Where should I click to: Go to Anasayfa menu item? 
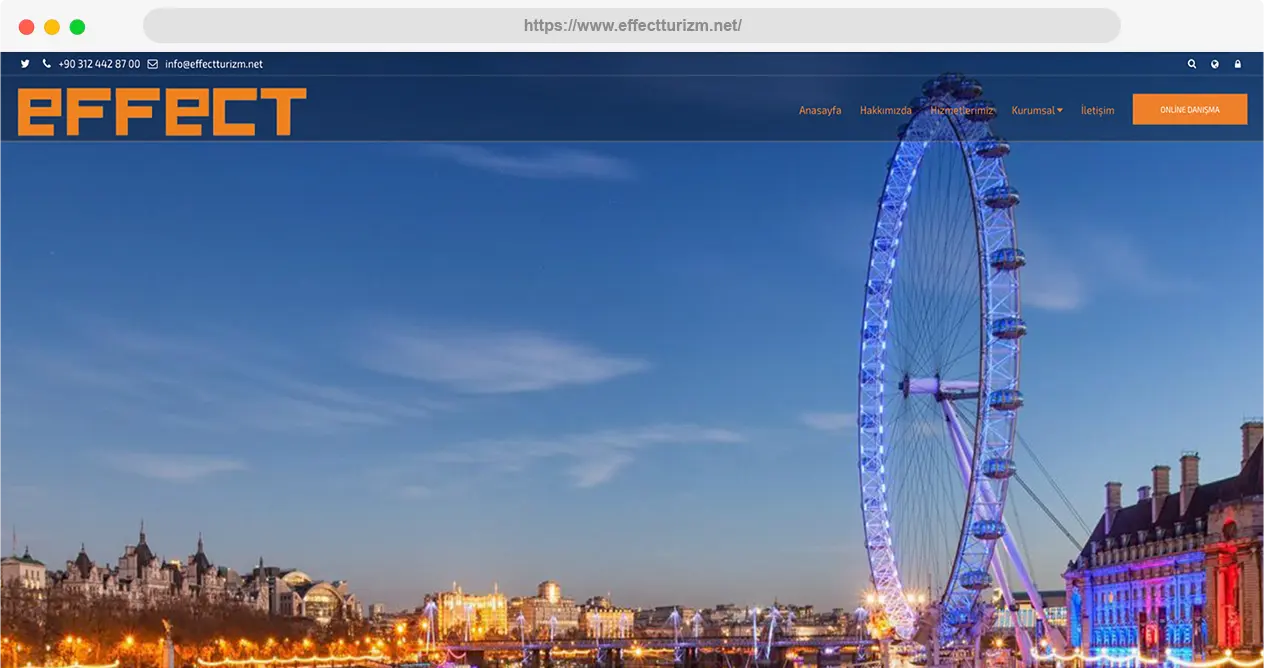point(820,110)
